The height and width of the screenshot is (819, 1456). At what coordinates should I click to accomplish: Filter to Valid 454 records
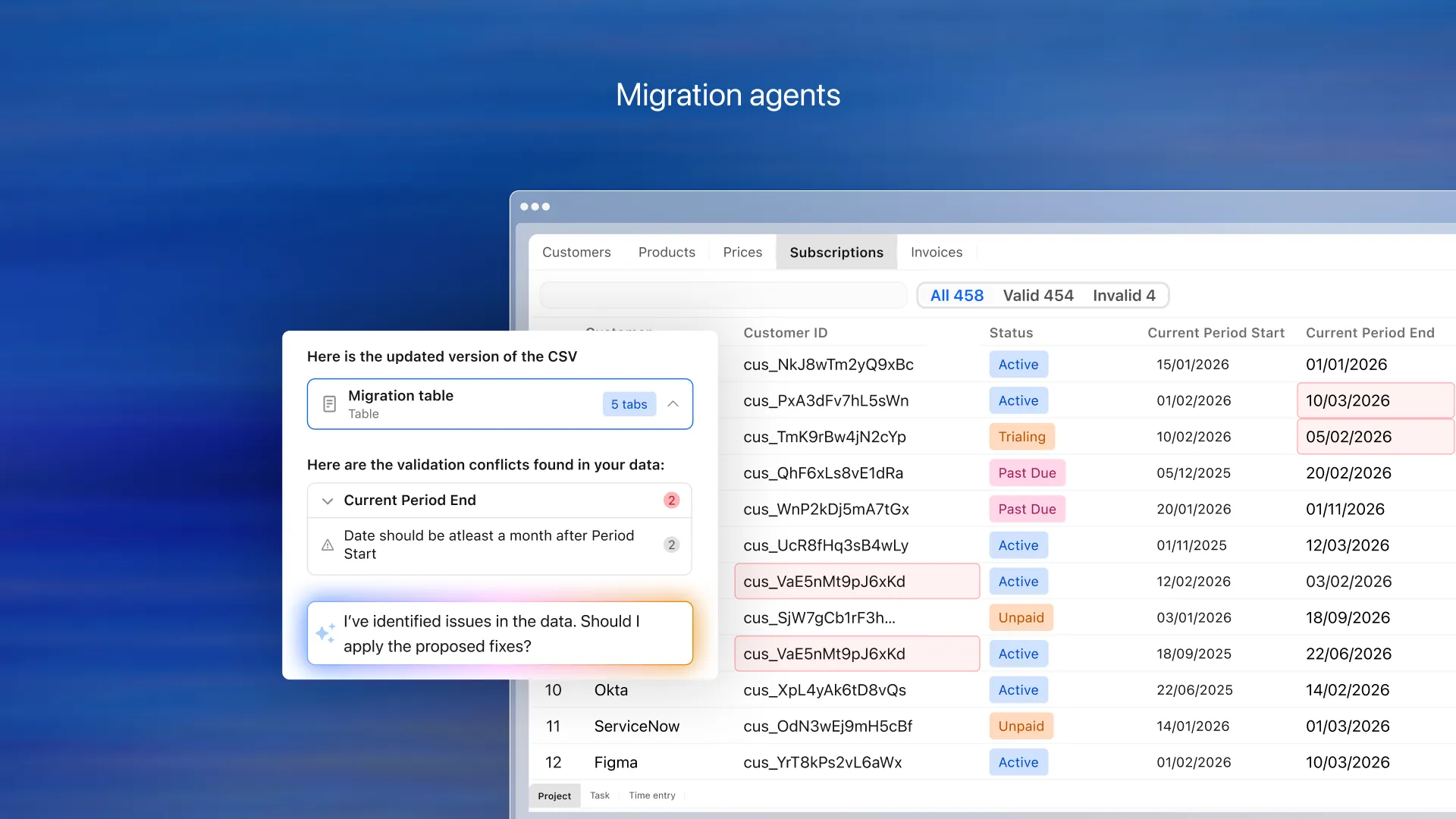coord(1037,296)
